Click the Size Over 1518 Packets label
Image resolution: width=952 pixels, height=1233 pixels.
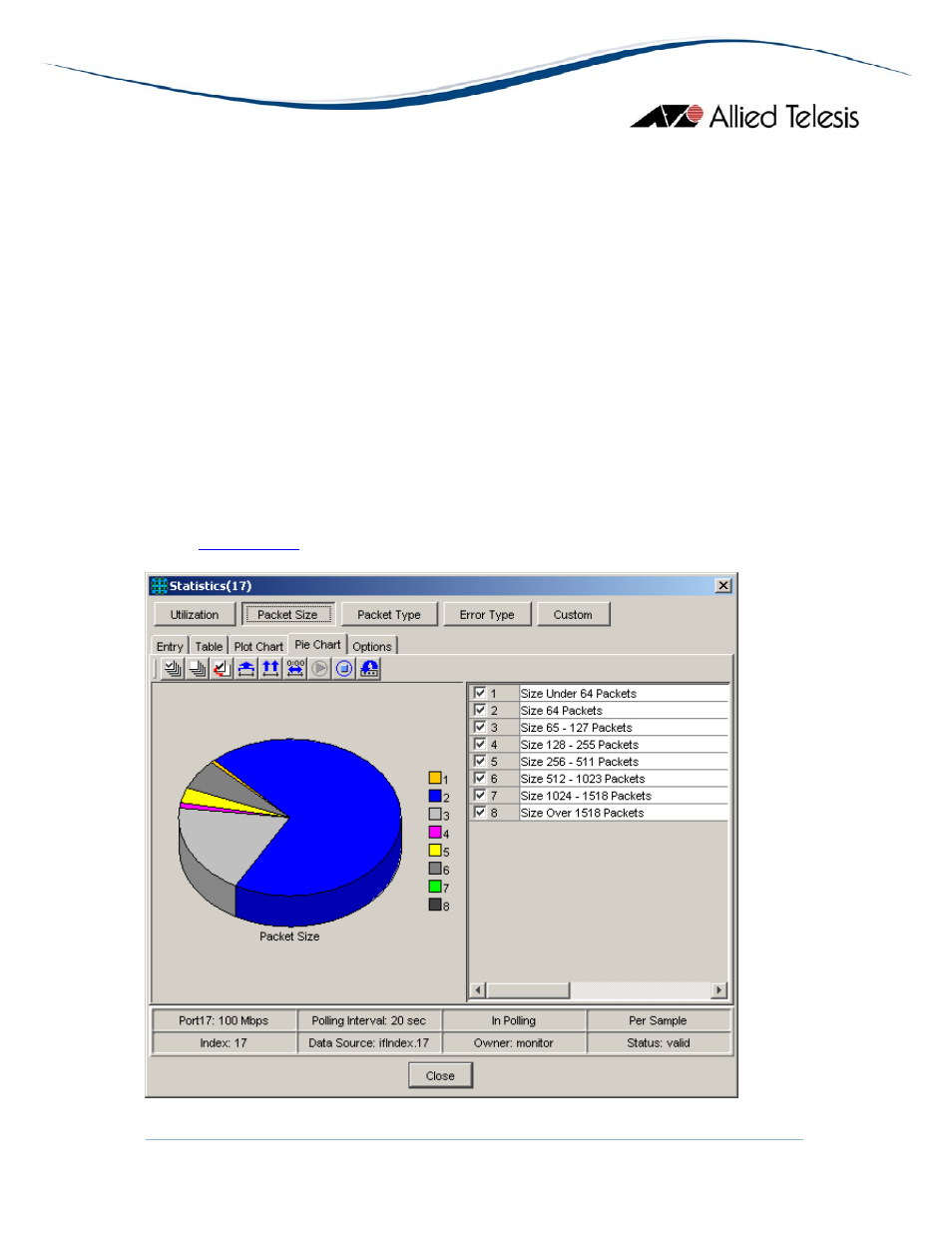coord(583,813)
